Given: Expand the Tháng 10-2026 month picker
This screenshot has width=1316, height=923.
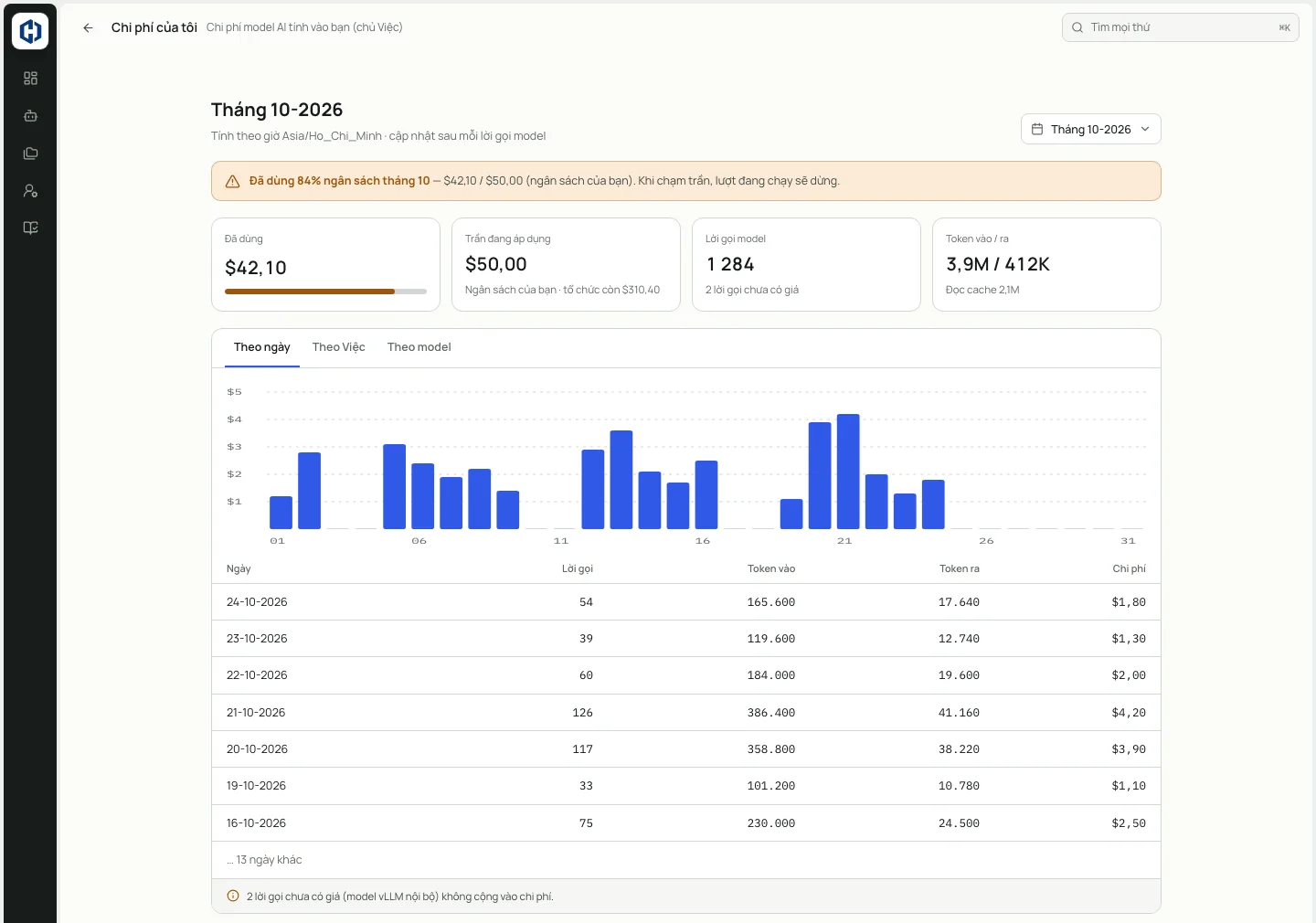Looking at the screenshot, I should [x=1090, y=129].
